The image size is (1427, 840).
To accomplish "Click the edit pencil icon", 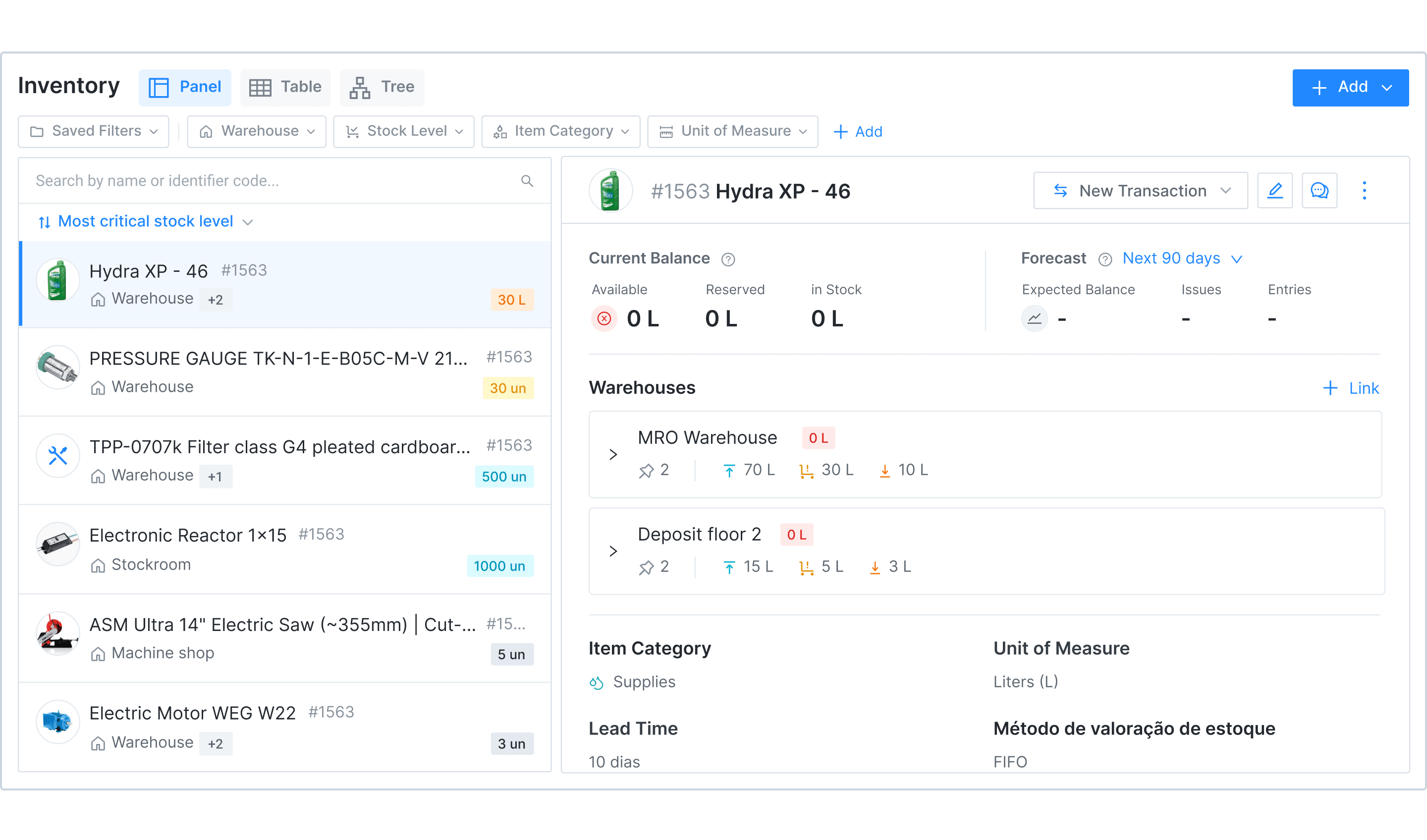I will (1274, 191).
